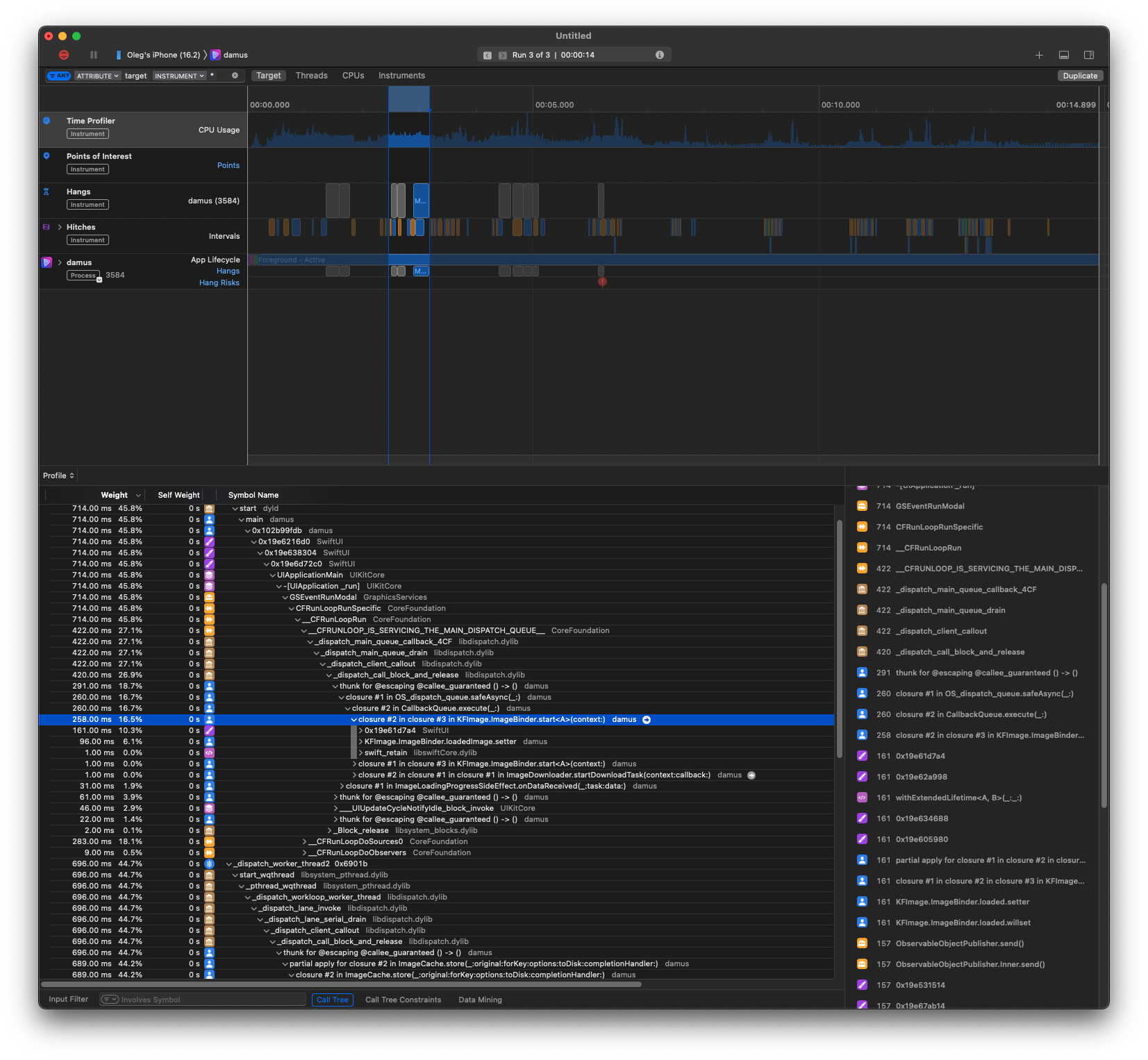Click the filter options icon in Input Filter
Image resolution: width=1148 pixels, height=1060 pixels.
coord(110,1000)
